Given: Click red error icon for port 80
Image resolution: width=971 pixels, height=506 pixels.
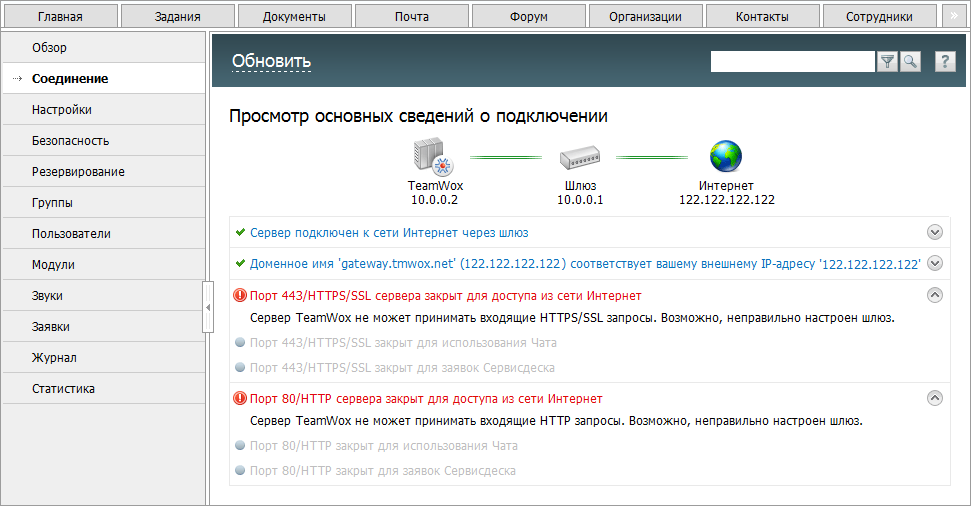Looking at the screenshot, I should tap(240, 398).
